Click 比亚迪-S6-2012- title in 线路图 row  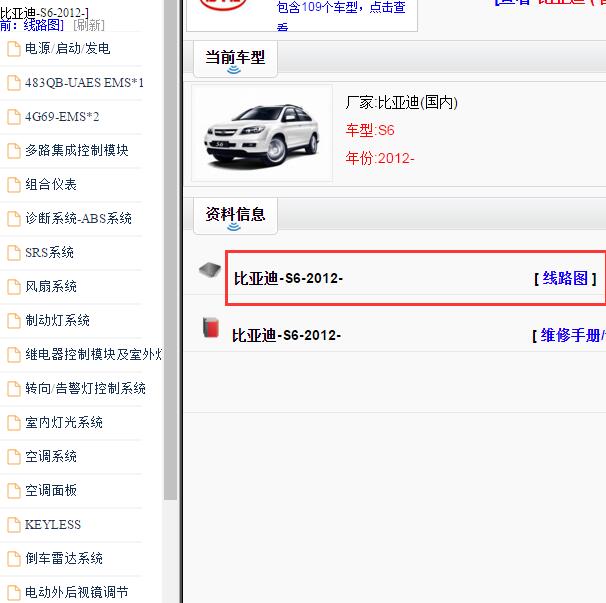[x=288, y=278]
